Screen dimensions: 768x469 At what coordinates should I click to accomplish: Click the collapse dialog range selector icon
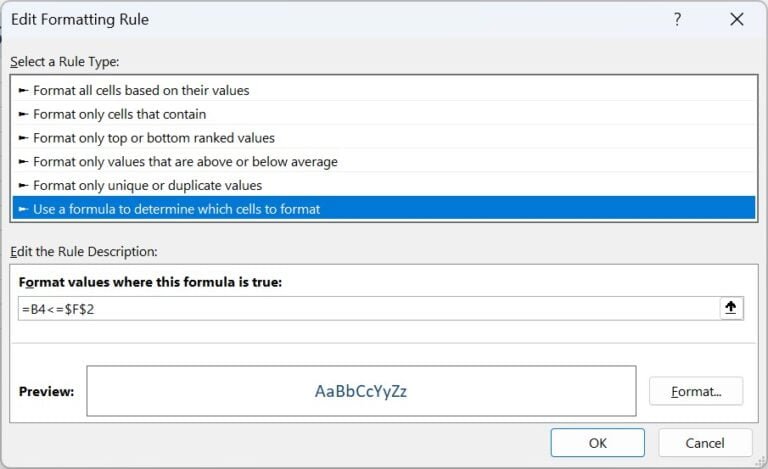point(732,309)
